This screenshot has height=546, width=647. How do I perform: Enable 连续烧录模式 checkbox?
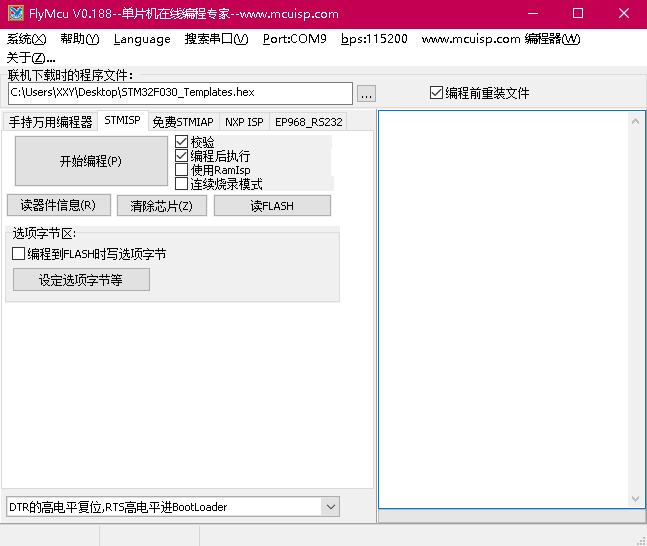[219, 184]
